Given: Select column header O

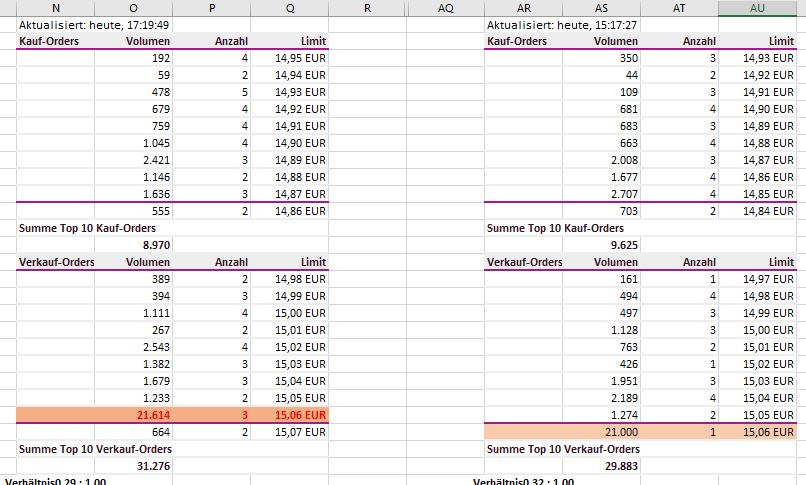Looking at the screenshot, I should coord(133,8).
